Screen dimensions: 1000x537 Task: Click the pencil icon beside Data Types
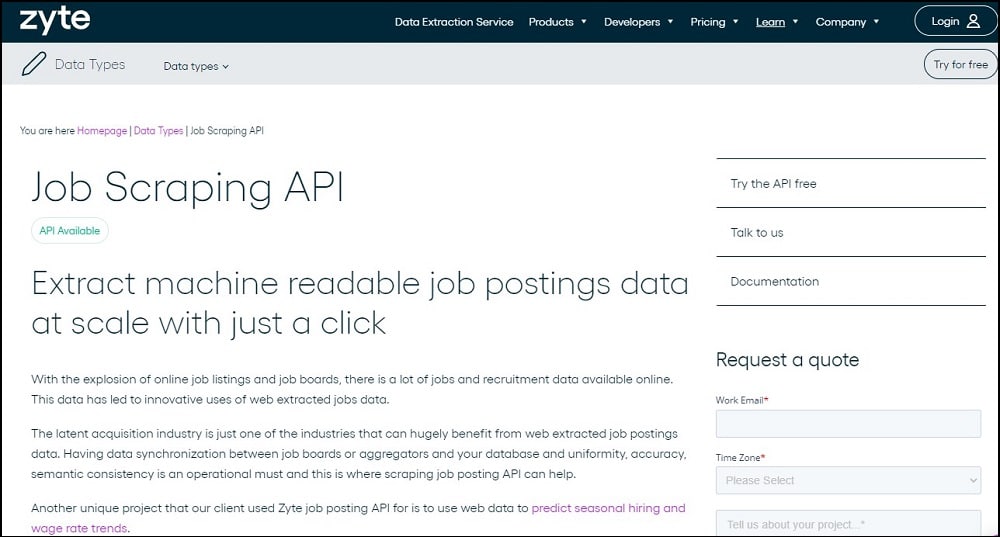(x=34, y=64)
